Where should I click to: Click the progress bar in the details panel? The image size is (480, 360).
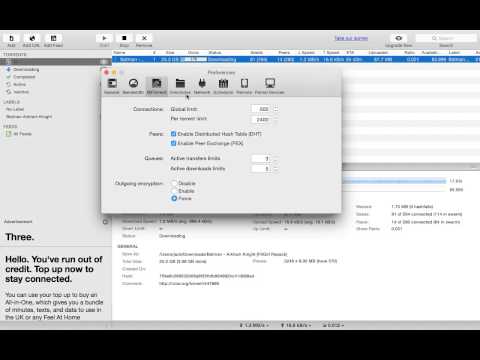(x=394, y=181)
